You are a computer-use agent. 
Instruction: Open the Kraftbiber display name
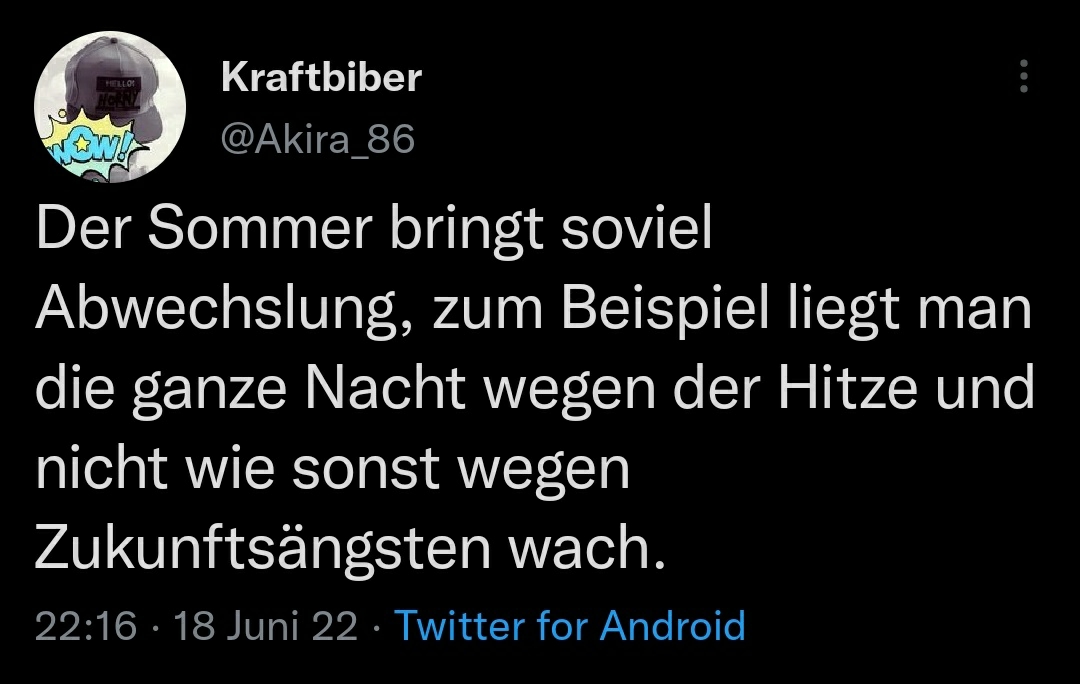click(x=321, y=77)
